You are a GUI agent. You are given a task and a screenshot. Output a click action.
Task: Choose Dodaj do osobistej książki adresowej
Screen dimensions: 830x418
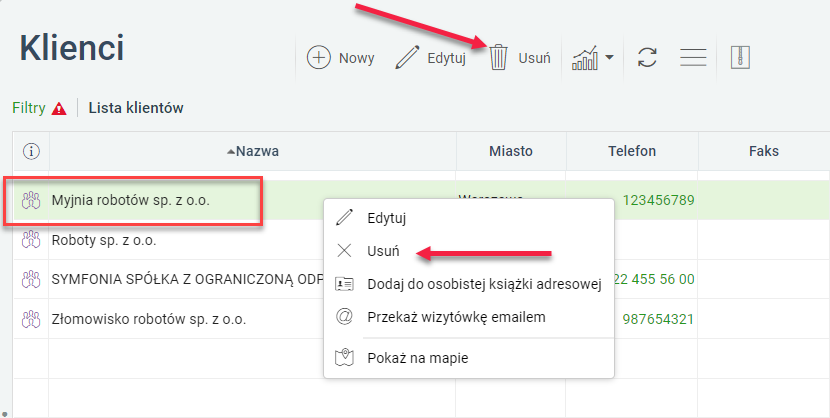click(468, 284)
